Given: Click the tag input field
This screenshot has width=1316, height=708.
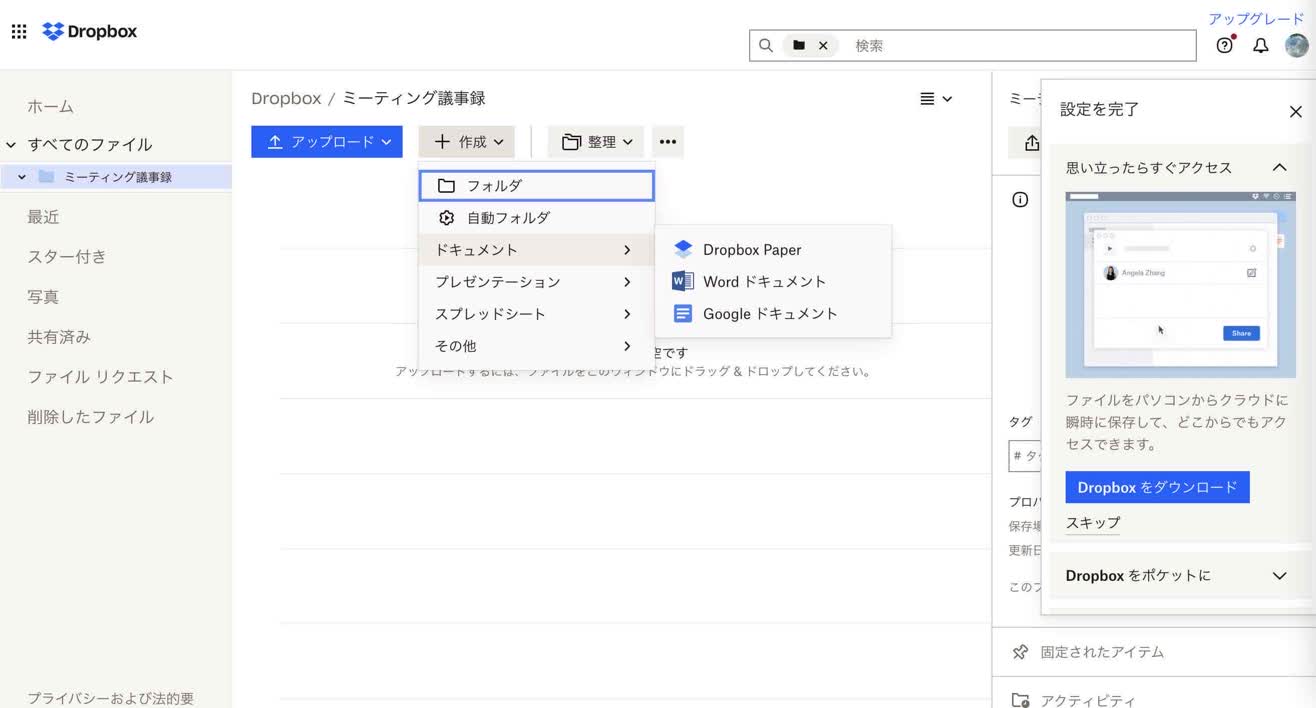Looking at the screenshot, I should pos(1025,456).
